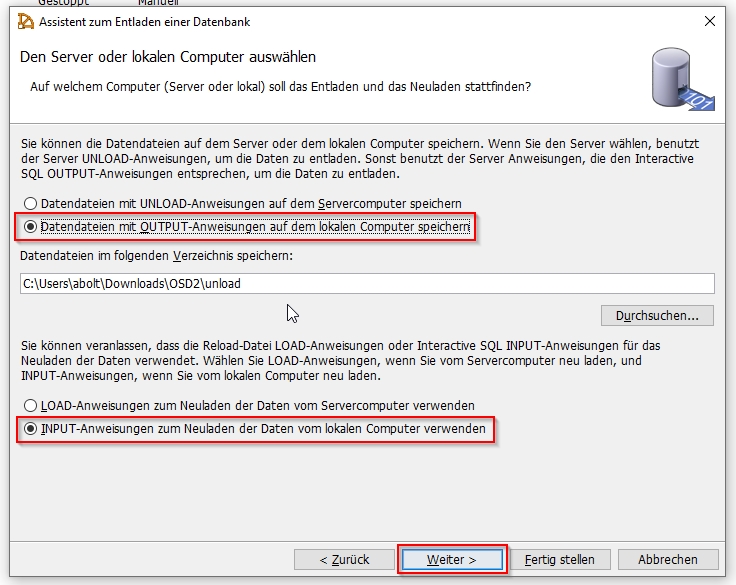Close the Assistent dialog window
This screenshot has width=736, height=585.
coord(709,22)
